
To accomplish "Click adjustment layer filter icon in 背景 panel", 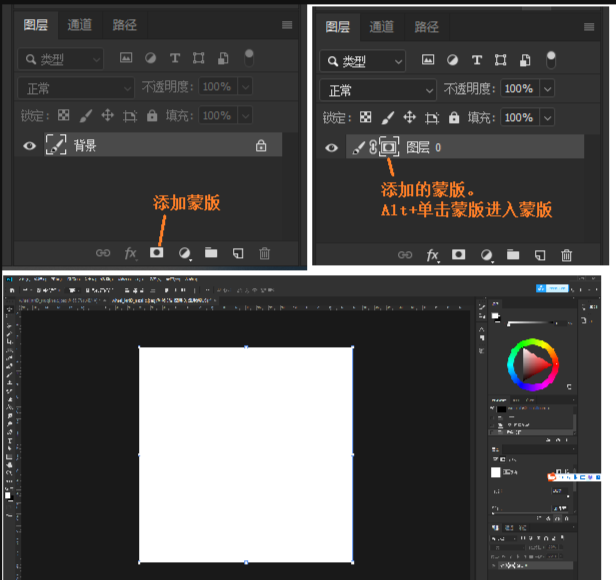I will click(150, 58).
